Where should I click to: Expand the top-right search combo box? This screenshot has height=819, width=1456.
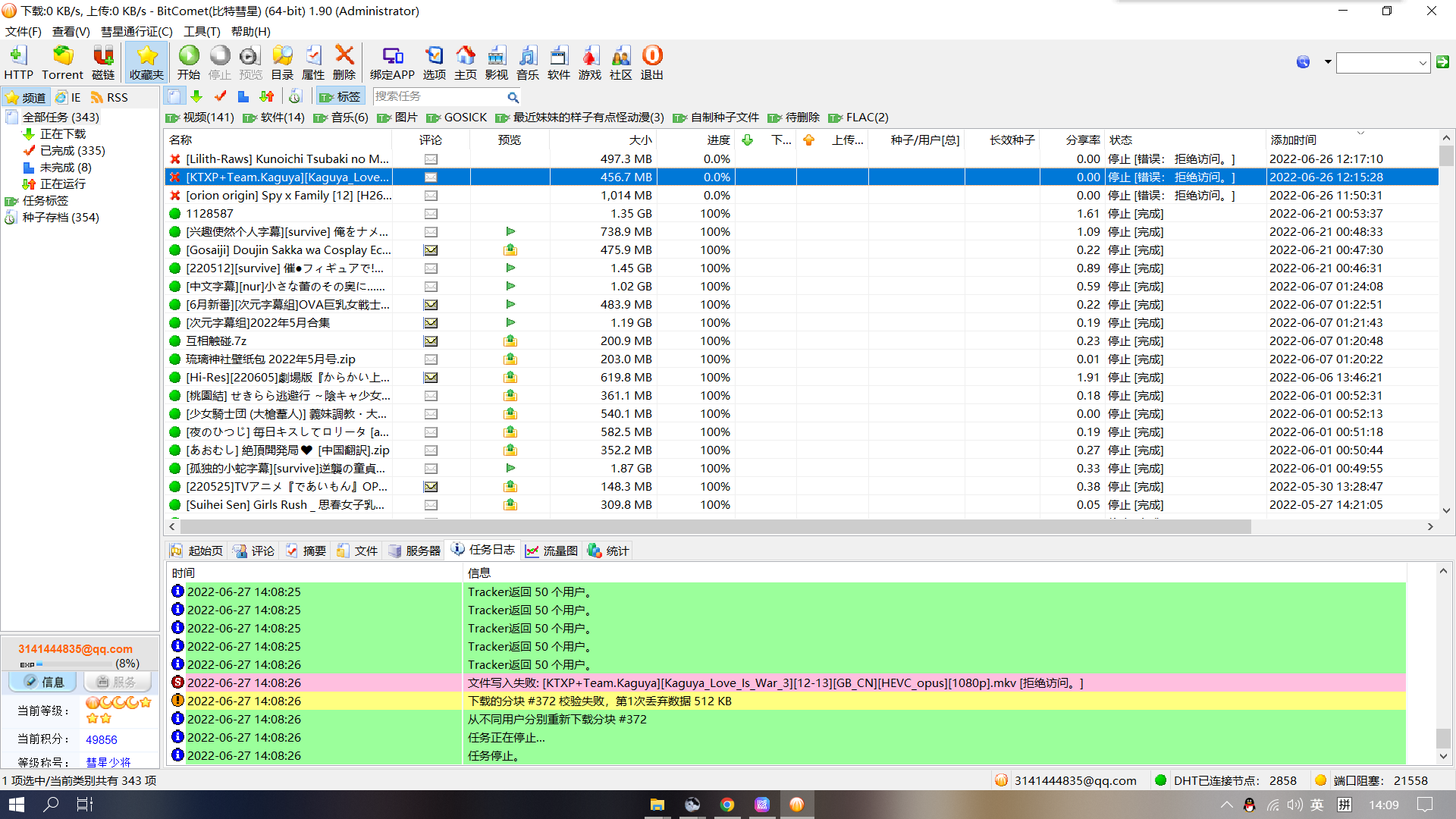point(1423,63)
